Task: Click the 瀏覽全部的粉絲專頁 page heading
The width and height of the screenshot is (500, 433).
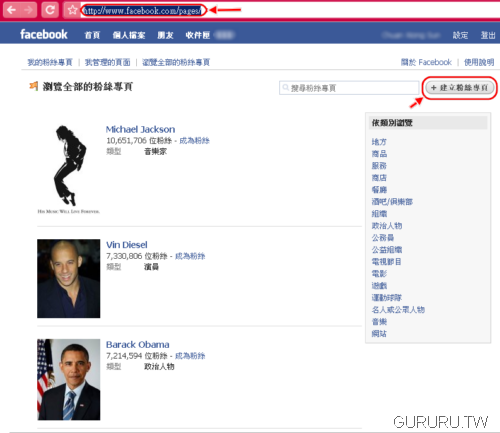Action: (x=88, y=87)
